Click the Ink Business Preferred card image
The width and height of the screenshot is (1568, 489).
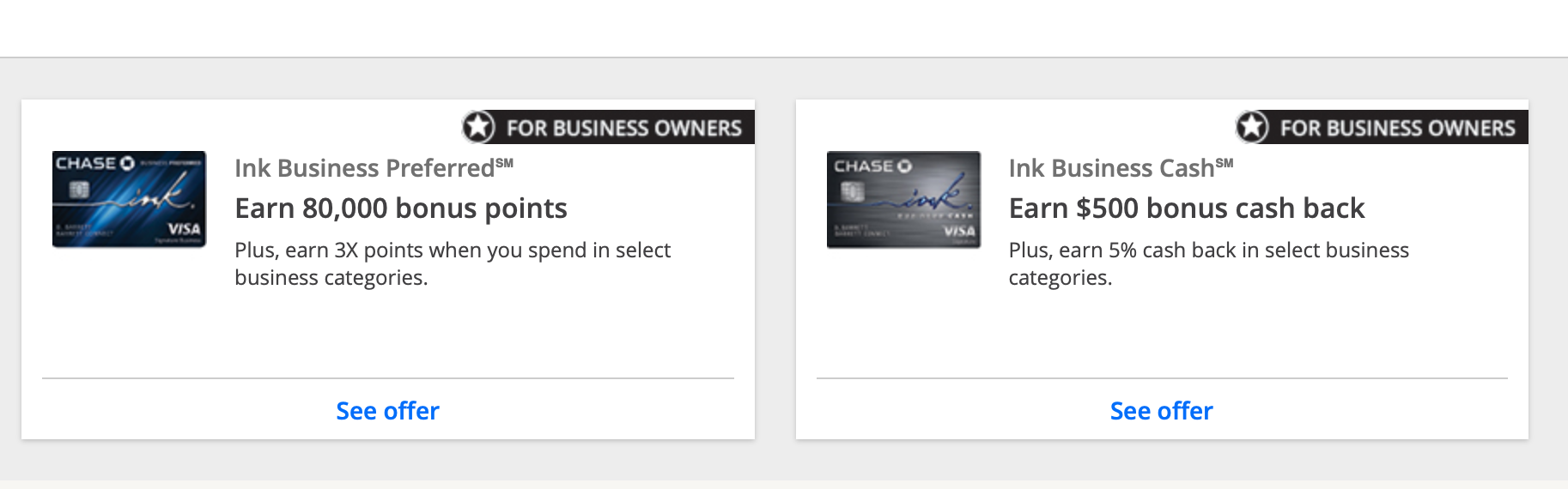[129, 199]
